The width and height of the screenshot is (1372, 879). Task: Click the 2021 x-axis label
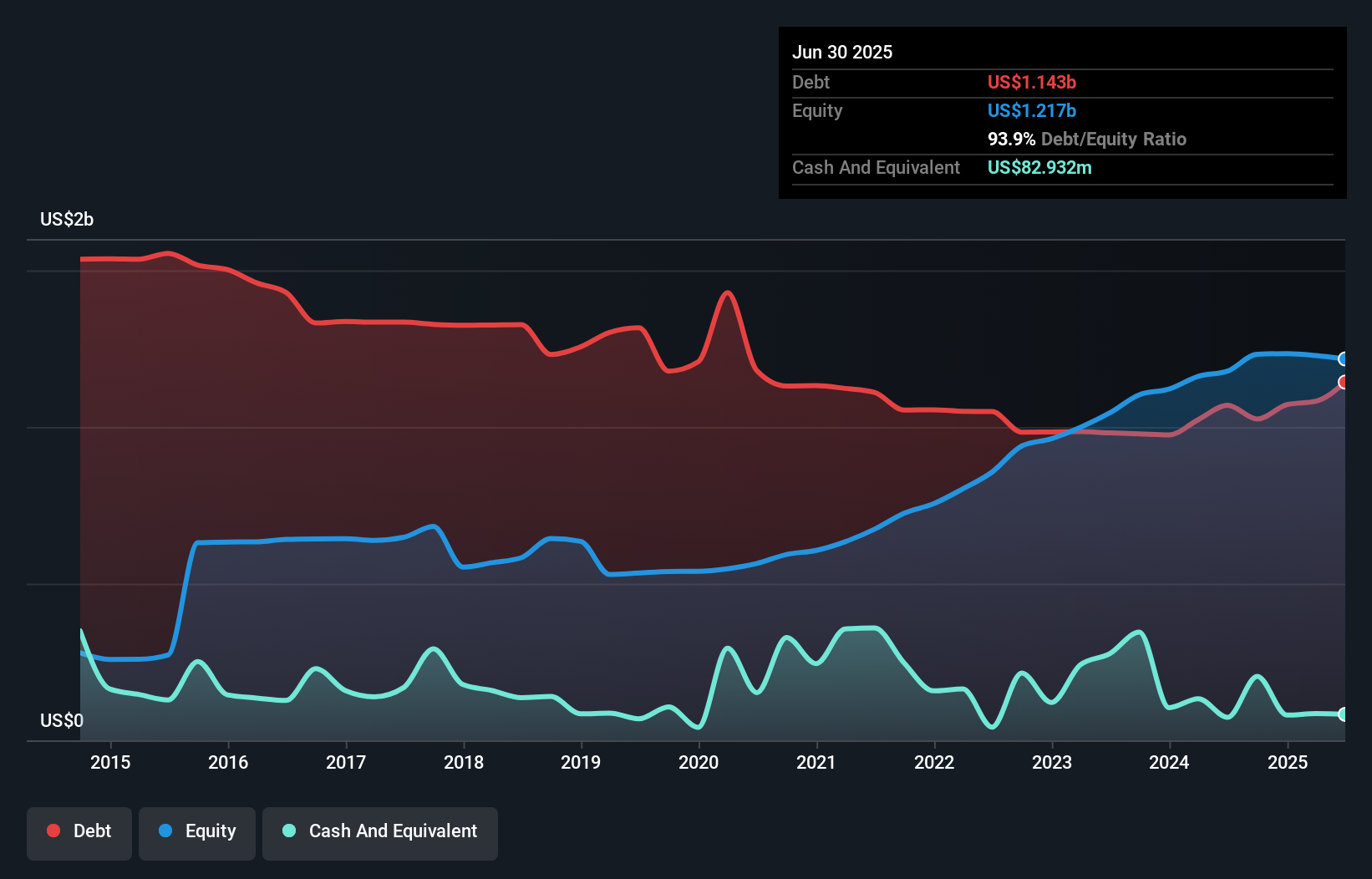[816, 762]
